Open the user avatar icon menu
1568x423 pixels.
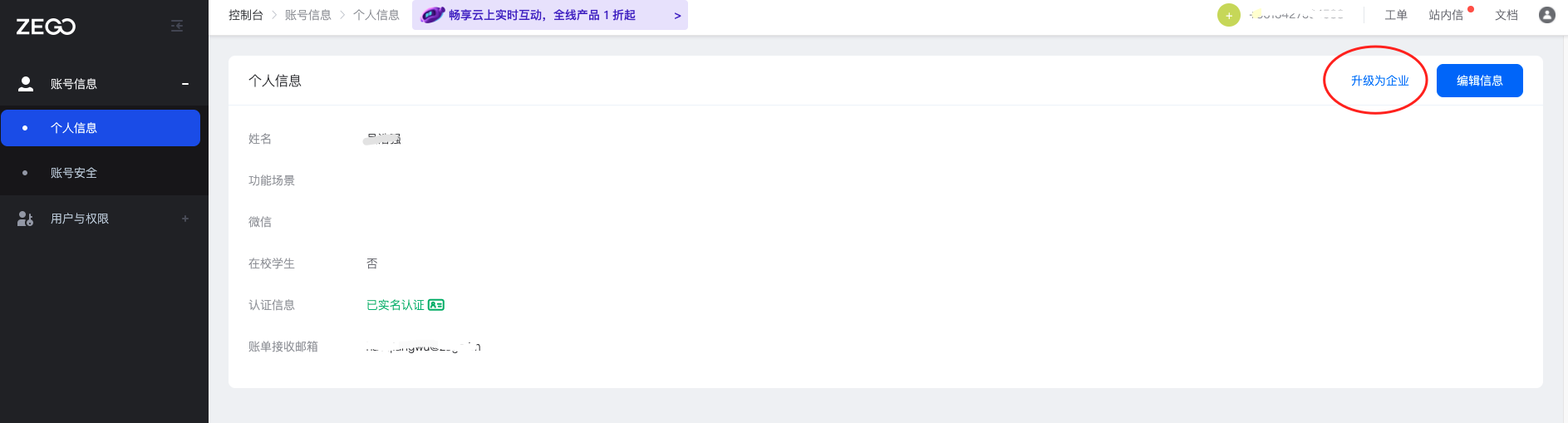point(1547,15)
